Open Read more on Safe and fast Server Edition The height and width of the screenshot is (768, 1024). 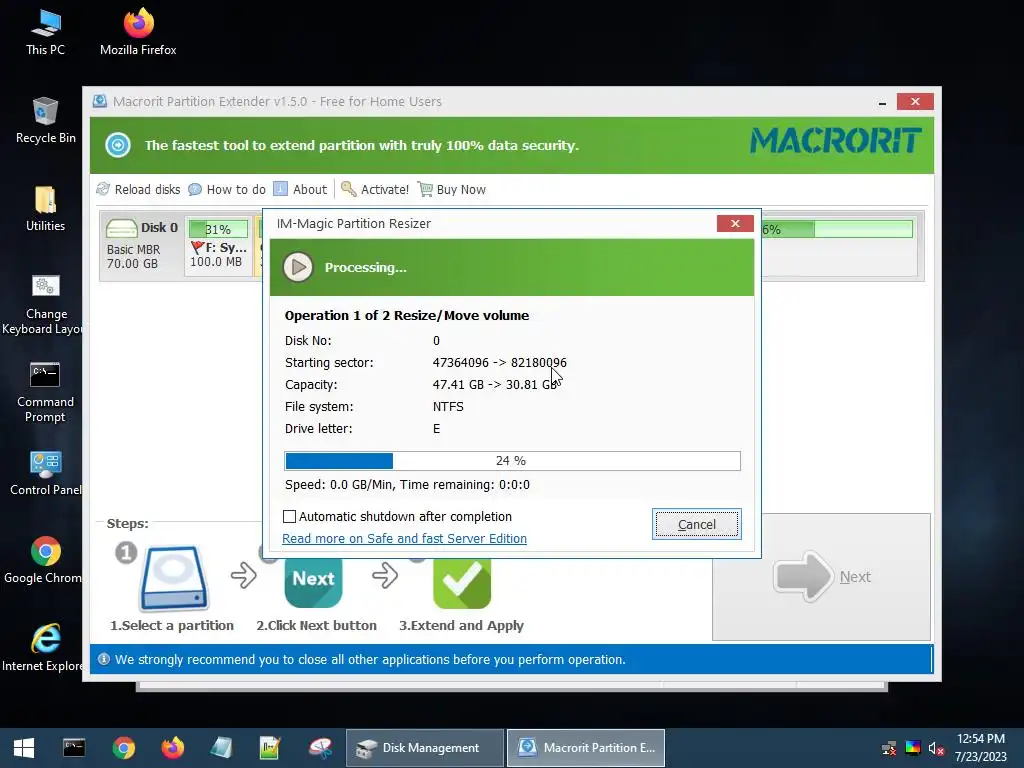(404, 538)
